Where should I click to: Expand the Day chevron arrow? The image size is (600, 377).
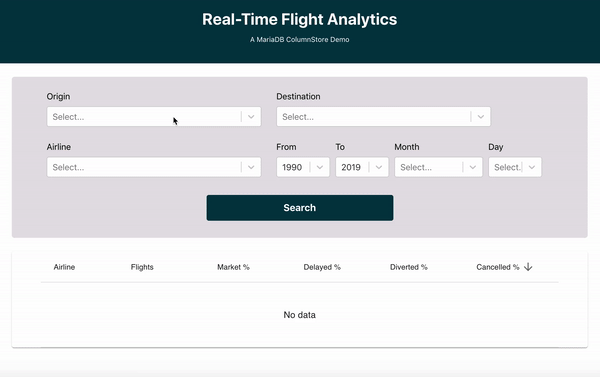click(x=532, y=167)
